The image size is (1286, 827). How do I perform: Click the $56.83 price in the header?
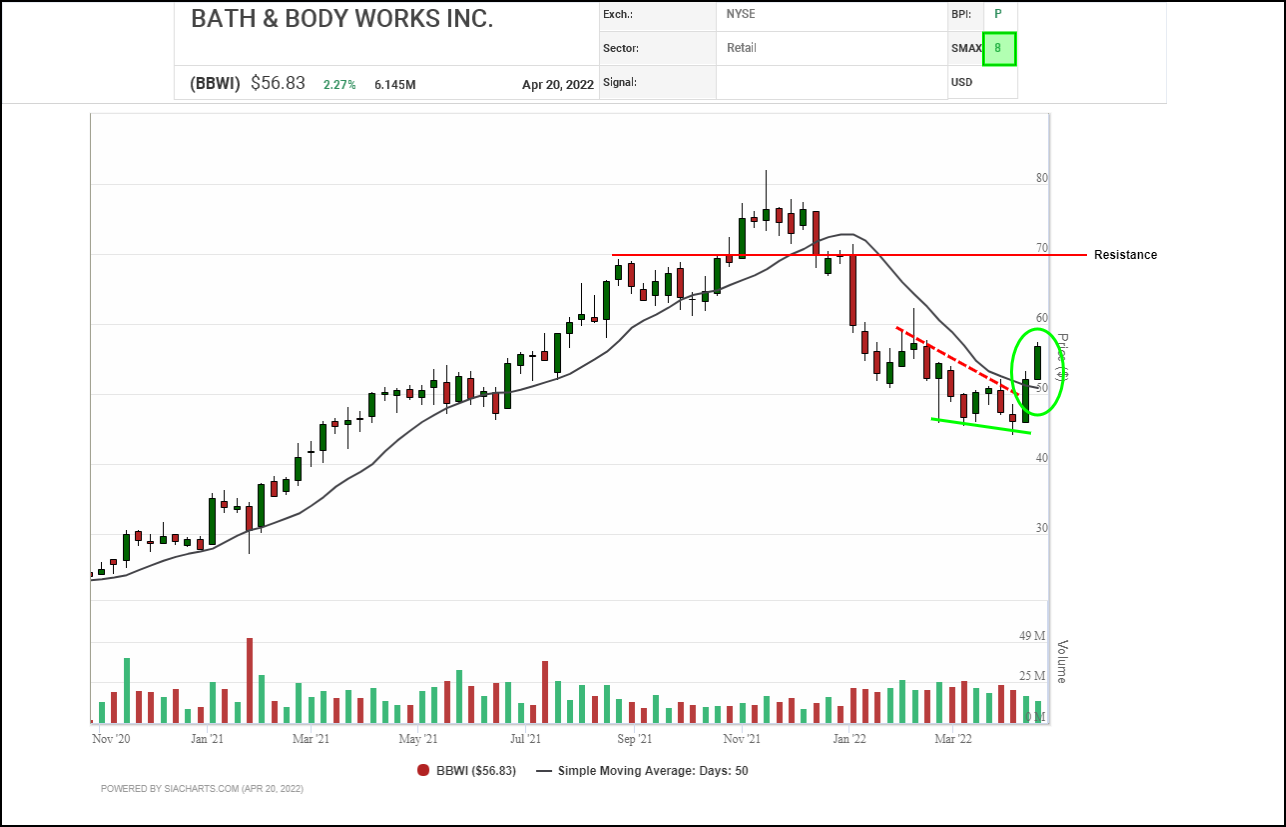(x=278, y=84)
